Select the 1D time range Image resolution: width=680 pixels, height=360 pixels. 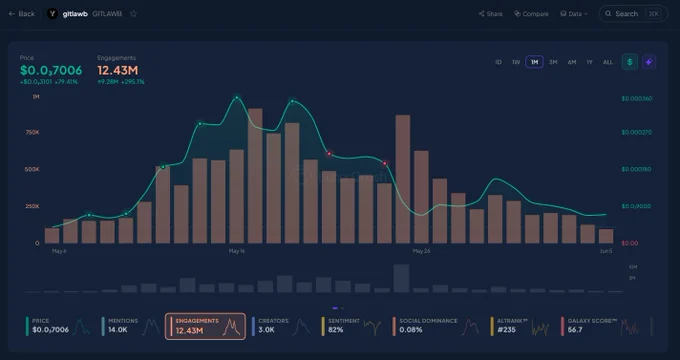coord(498,62)
